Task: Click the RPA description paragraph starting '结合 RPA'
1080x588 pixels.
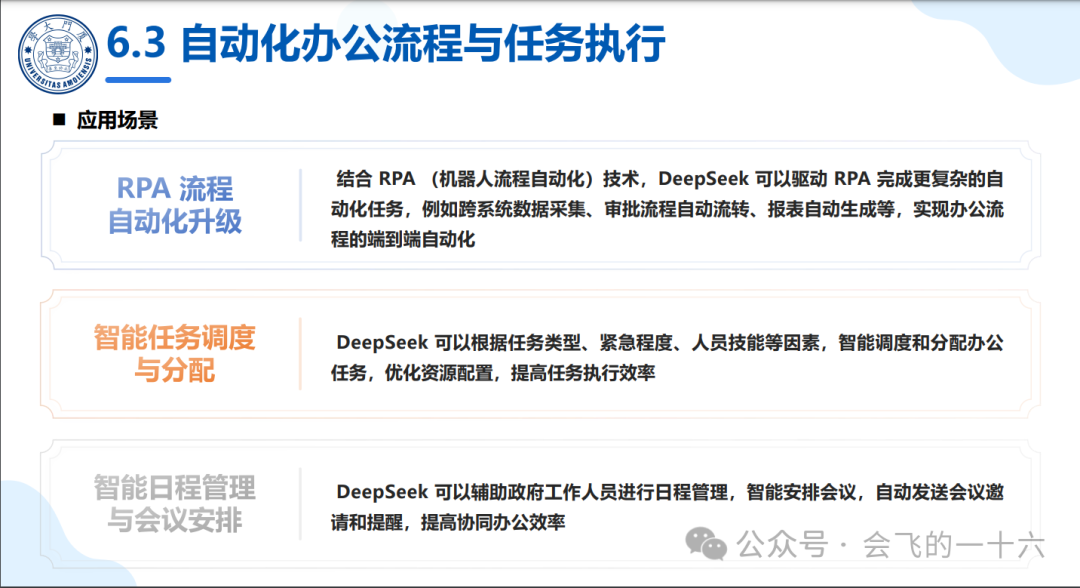Action: pyautogui.click(x=667, y=209)
